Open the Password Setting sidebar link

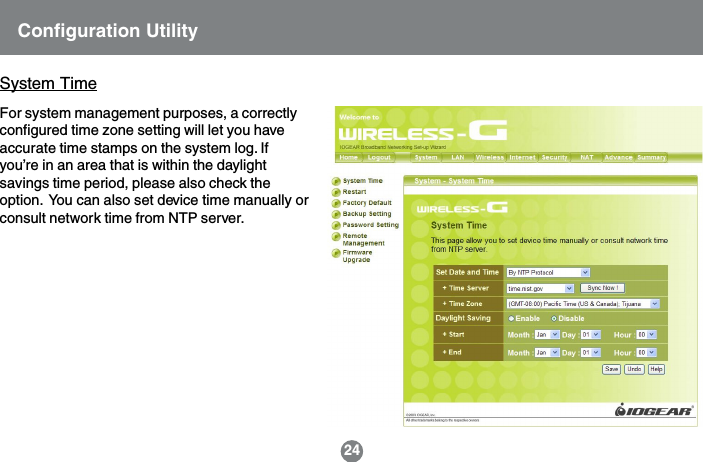[x=371, y=225]
